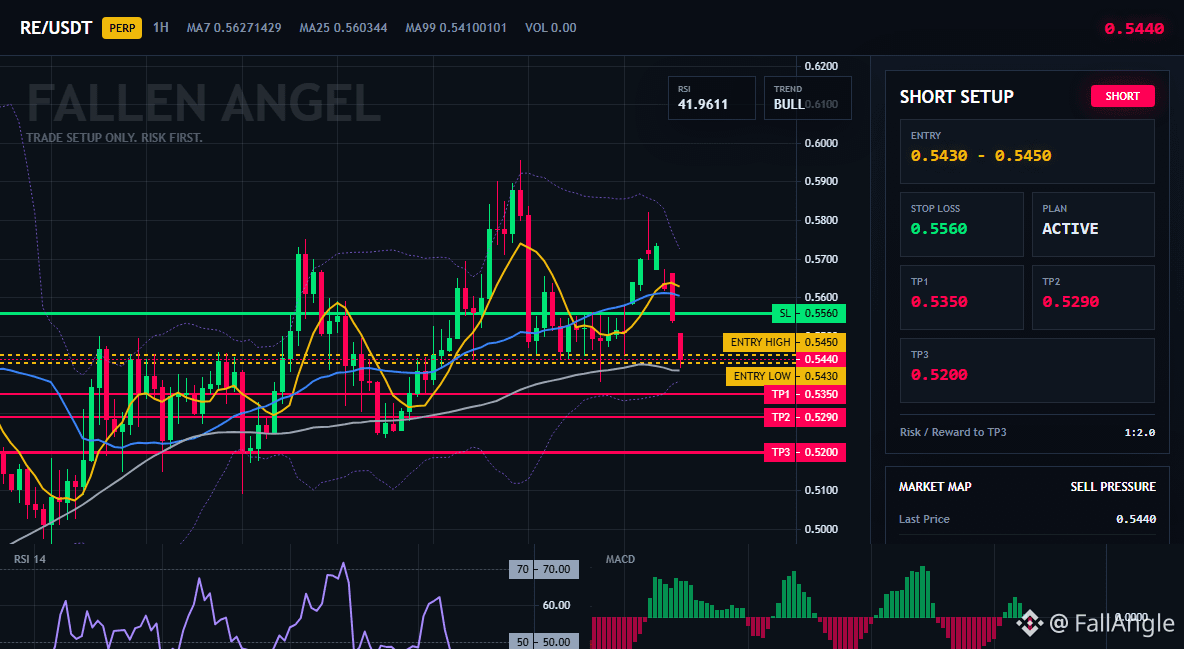
Task: Click the Risk / Reward to TP3 label
Action: tap(953, 432)
